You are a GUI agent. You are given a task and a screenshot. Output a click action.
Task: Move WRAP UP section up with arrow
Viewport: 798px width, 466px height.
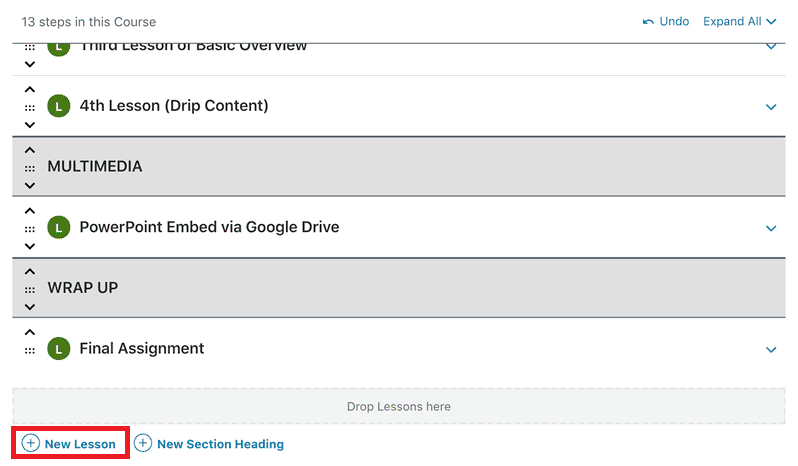point(30,271)
